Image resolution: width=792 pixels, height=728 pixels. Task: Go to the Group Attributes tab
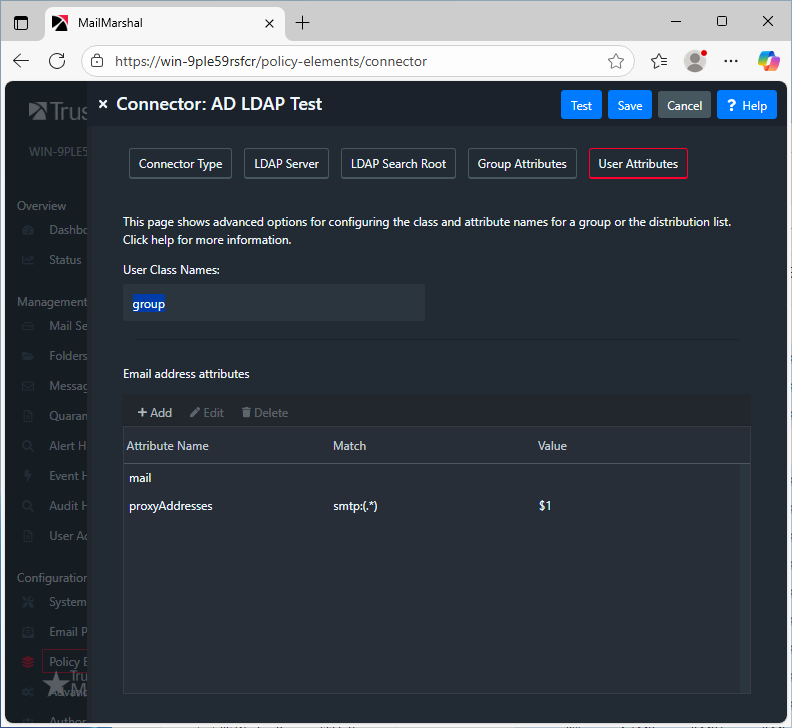click(x=522, y=164)
